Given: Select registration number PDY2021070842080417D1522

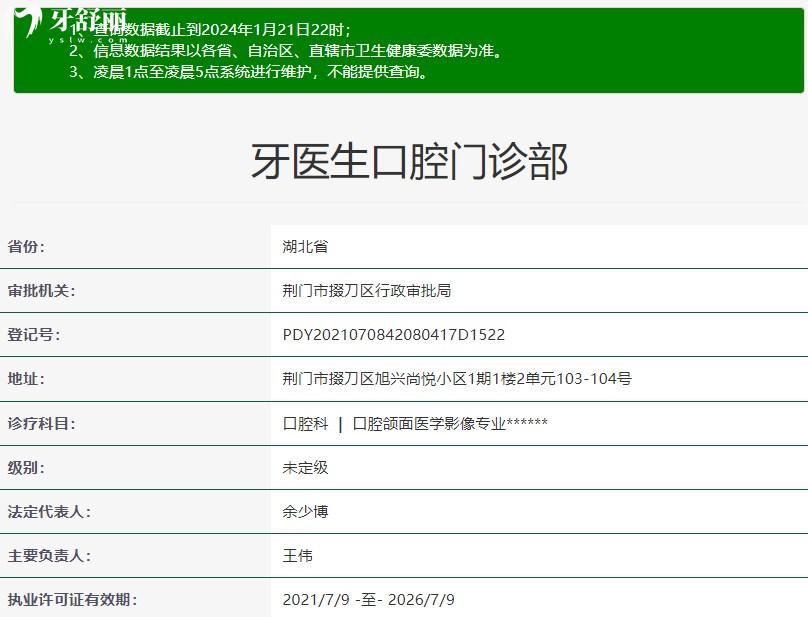Looking at the screenshot, I should [x=394, y=335].
